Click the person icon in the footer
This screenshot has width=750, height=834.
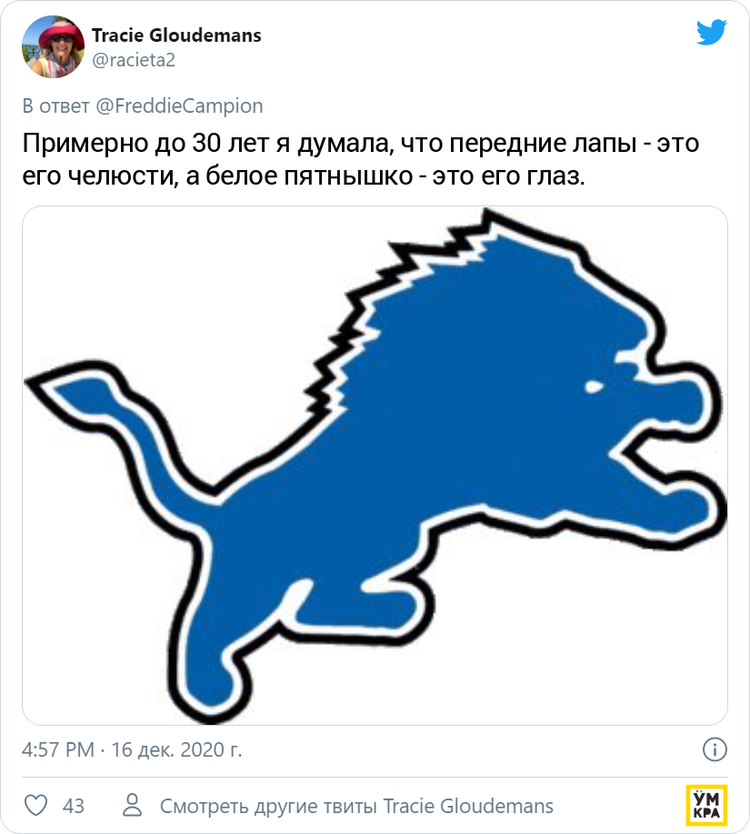[x=132, y=805]
